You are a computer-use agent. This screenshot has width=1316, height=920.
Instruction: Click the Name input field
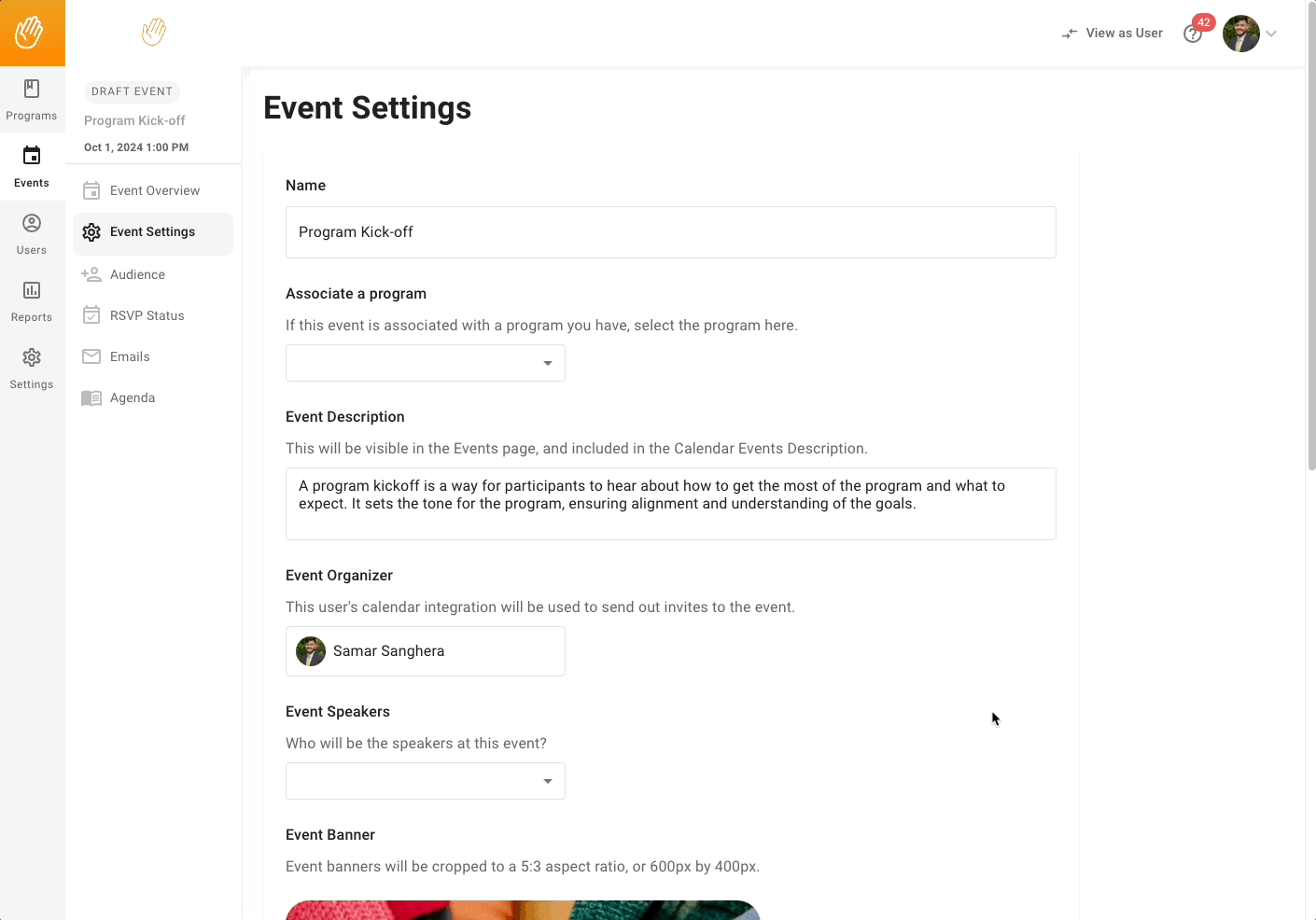click(x=671, y=232)
